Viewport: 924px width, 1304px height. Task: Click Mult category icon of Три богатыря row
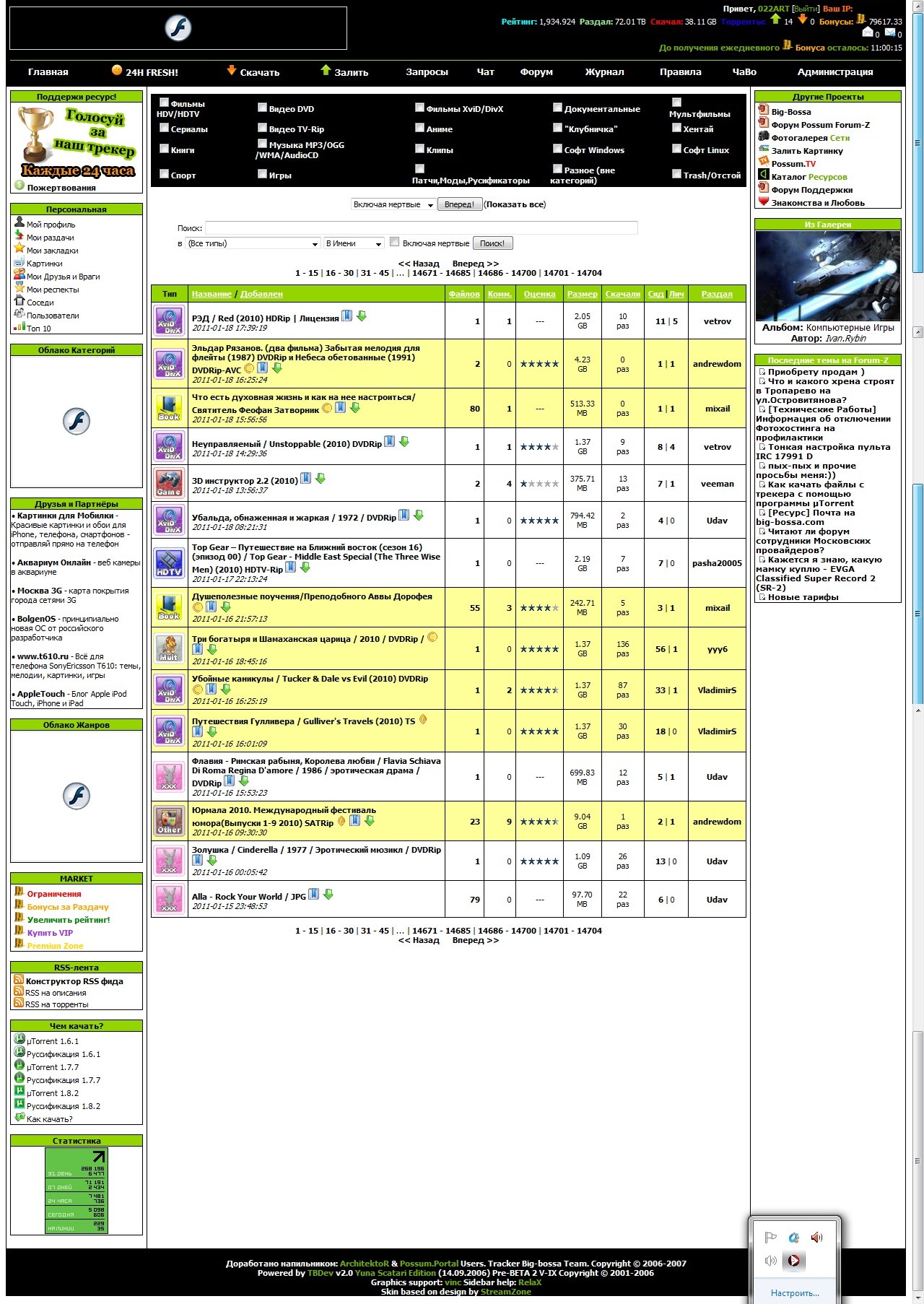(x=169, y=648)
